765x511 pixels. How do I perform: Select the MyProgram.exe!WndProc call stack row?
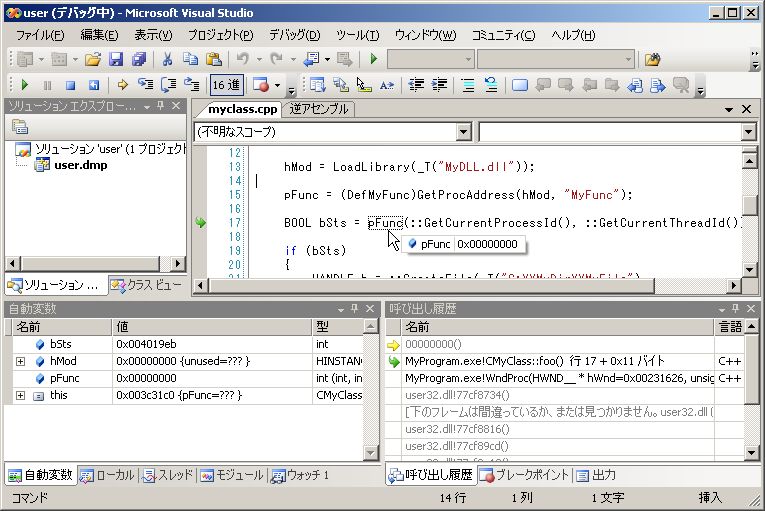coord(565,378)
